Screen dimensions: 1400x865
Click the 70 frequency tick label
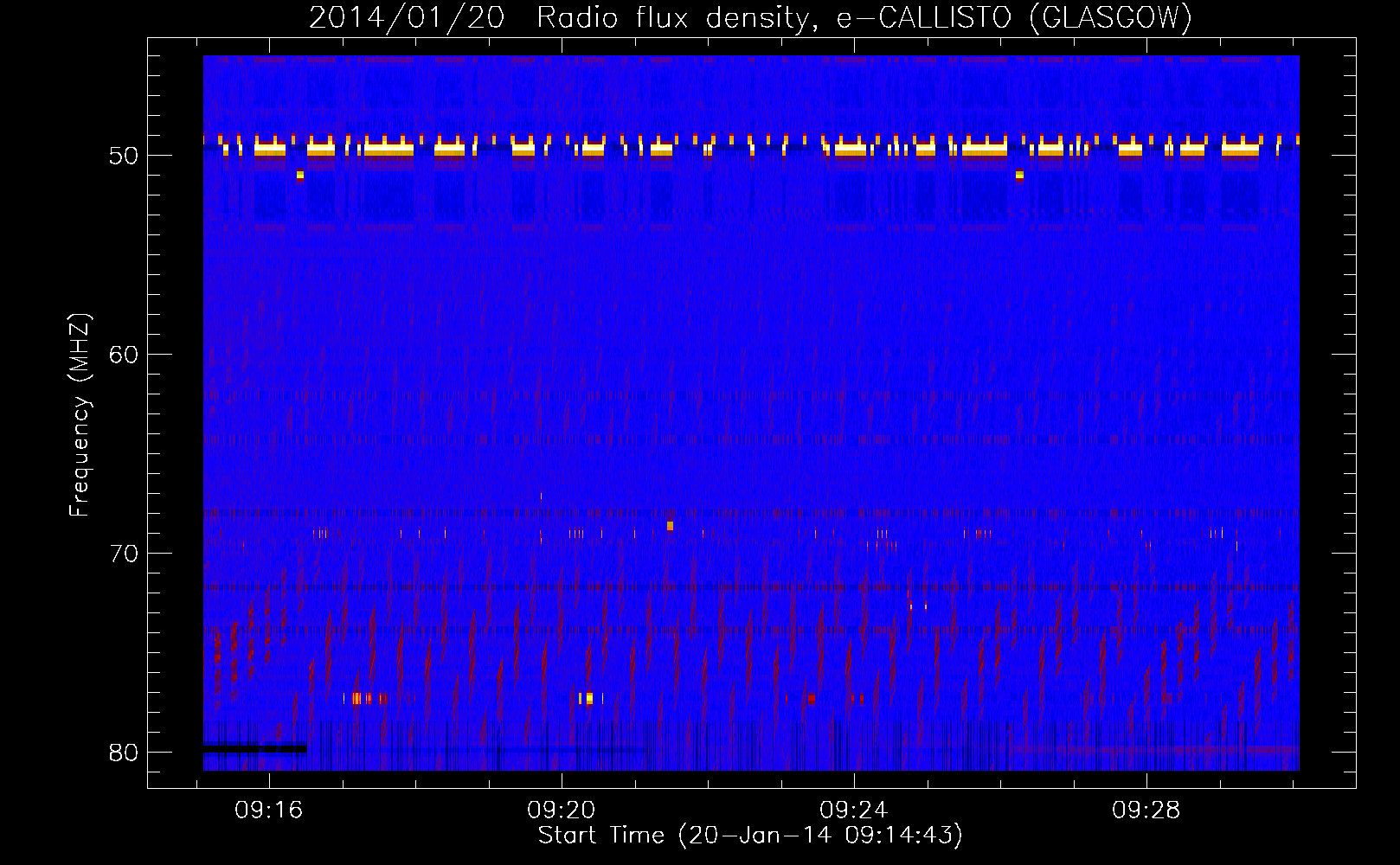pos(124,554)
